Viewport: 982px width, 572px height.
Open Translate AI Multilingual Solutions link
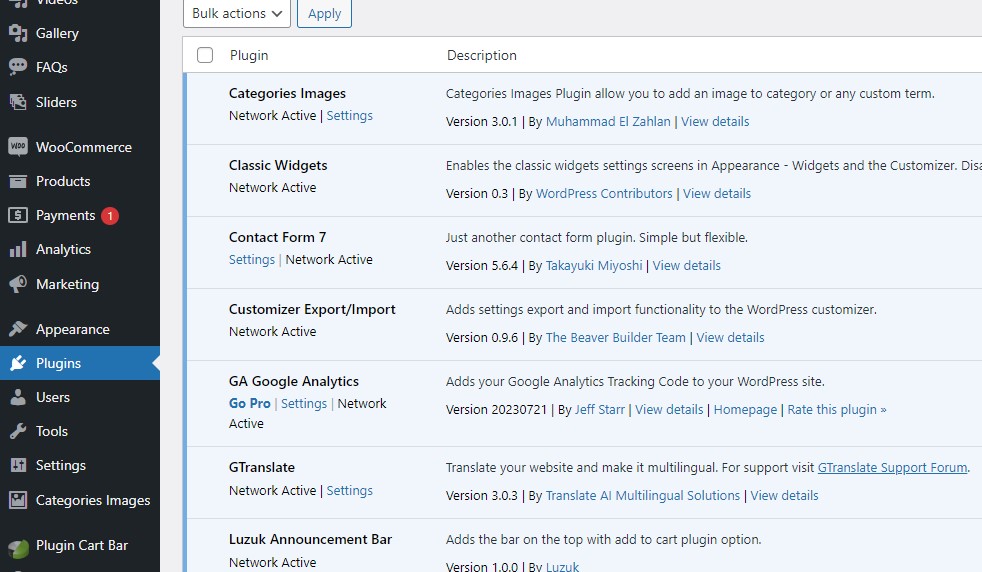[643, 496]
